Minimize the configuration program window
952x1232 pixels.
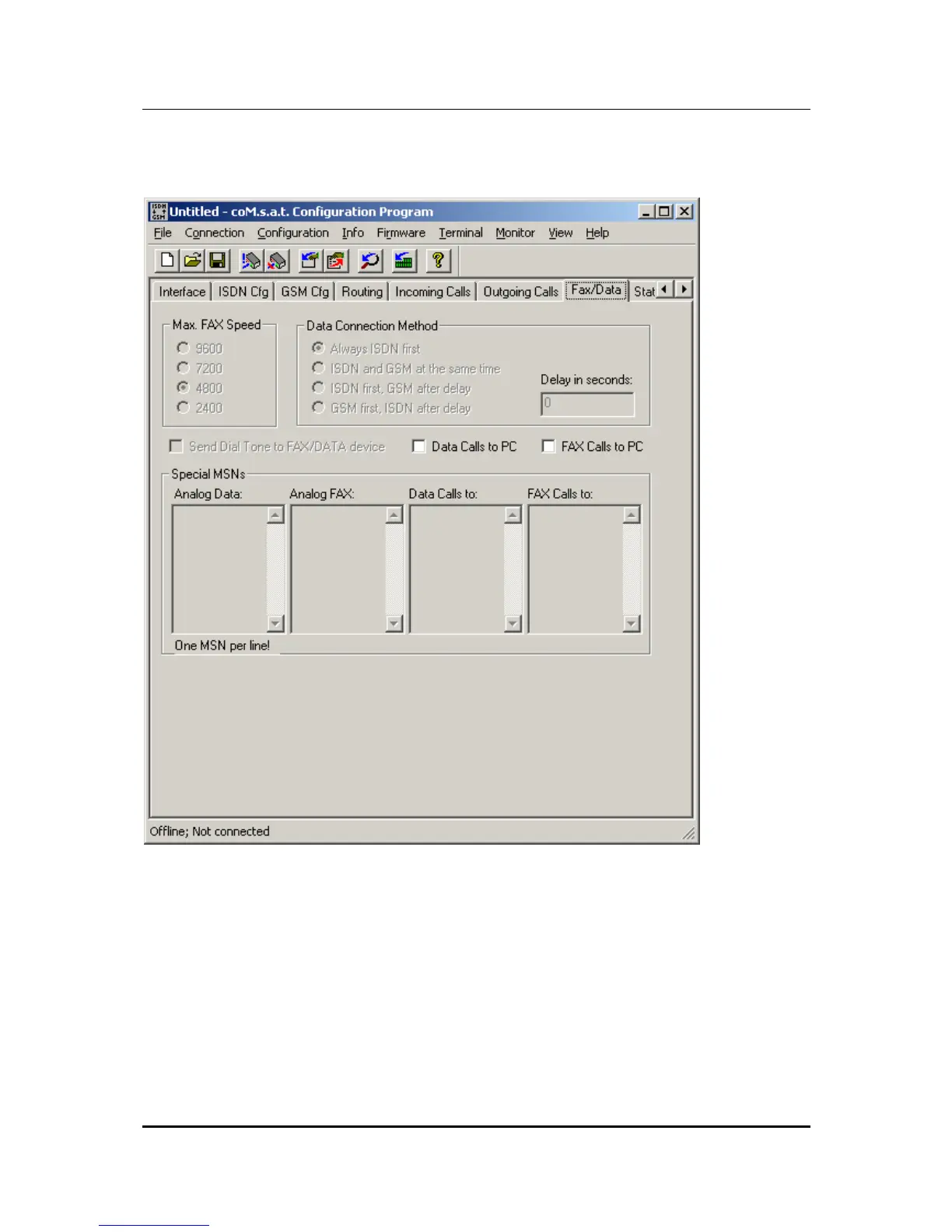click(x=646, y=212)
